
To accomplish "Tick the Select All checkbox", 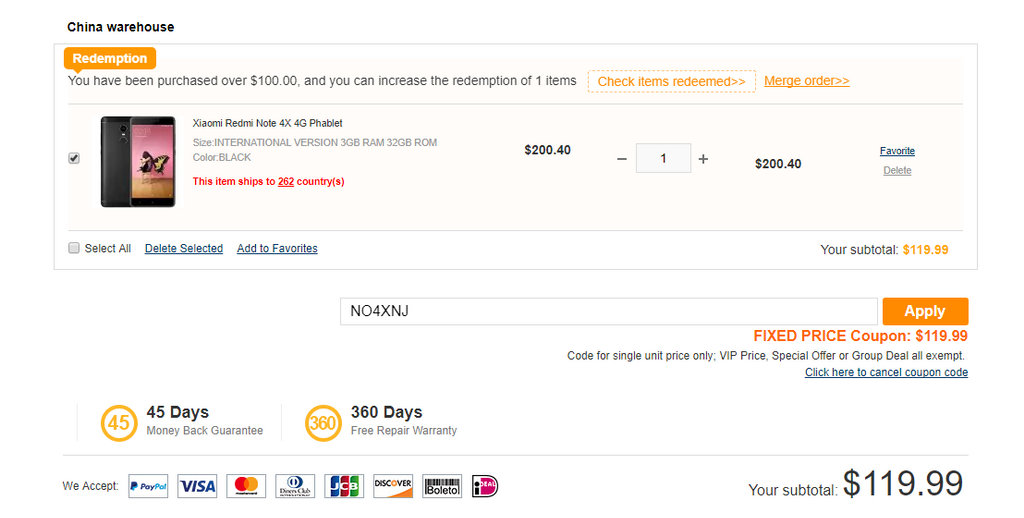I will click(74, 248).
